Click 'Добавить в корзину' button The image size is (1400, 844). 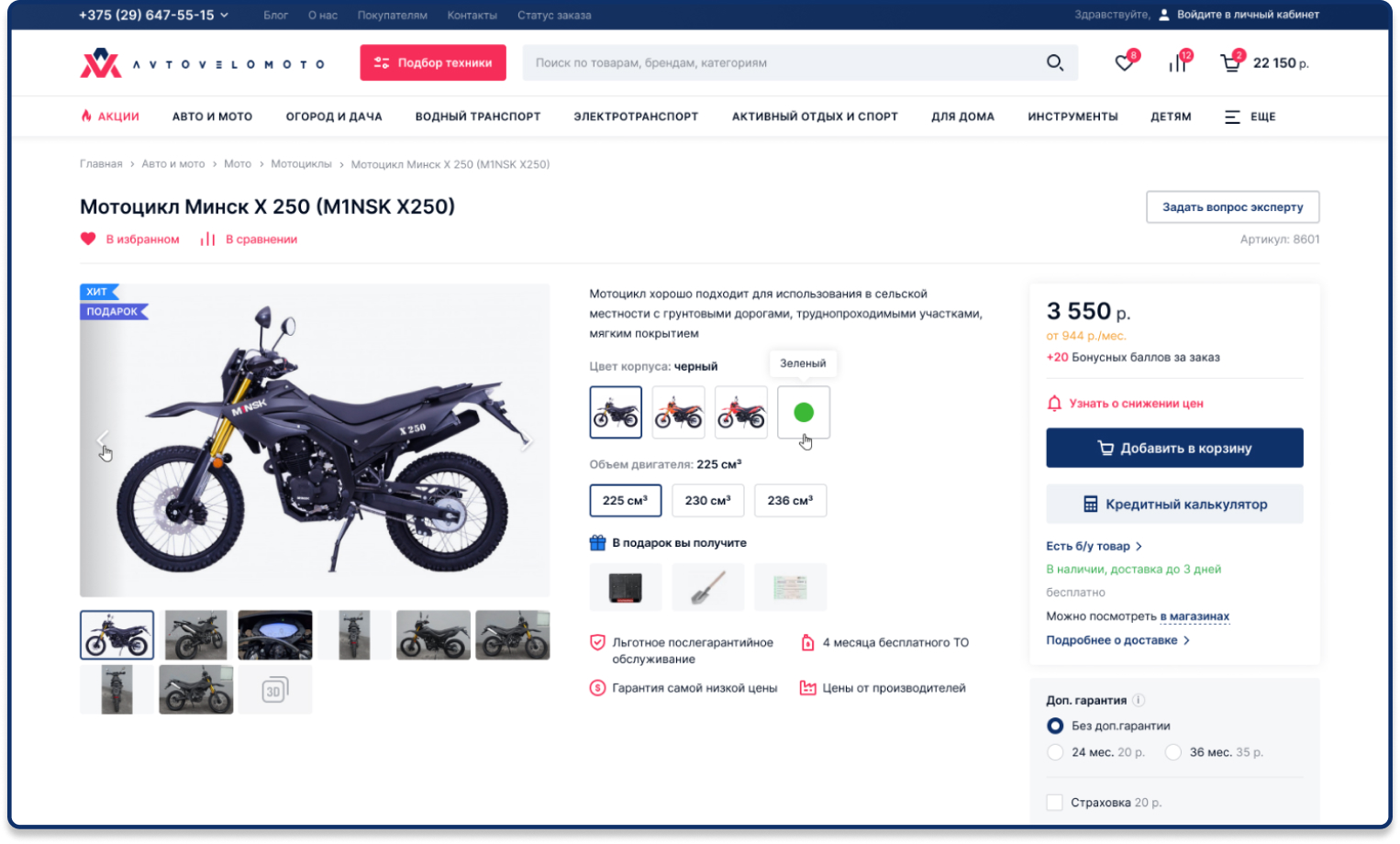(1174, 448)
